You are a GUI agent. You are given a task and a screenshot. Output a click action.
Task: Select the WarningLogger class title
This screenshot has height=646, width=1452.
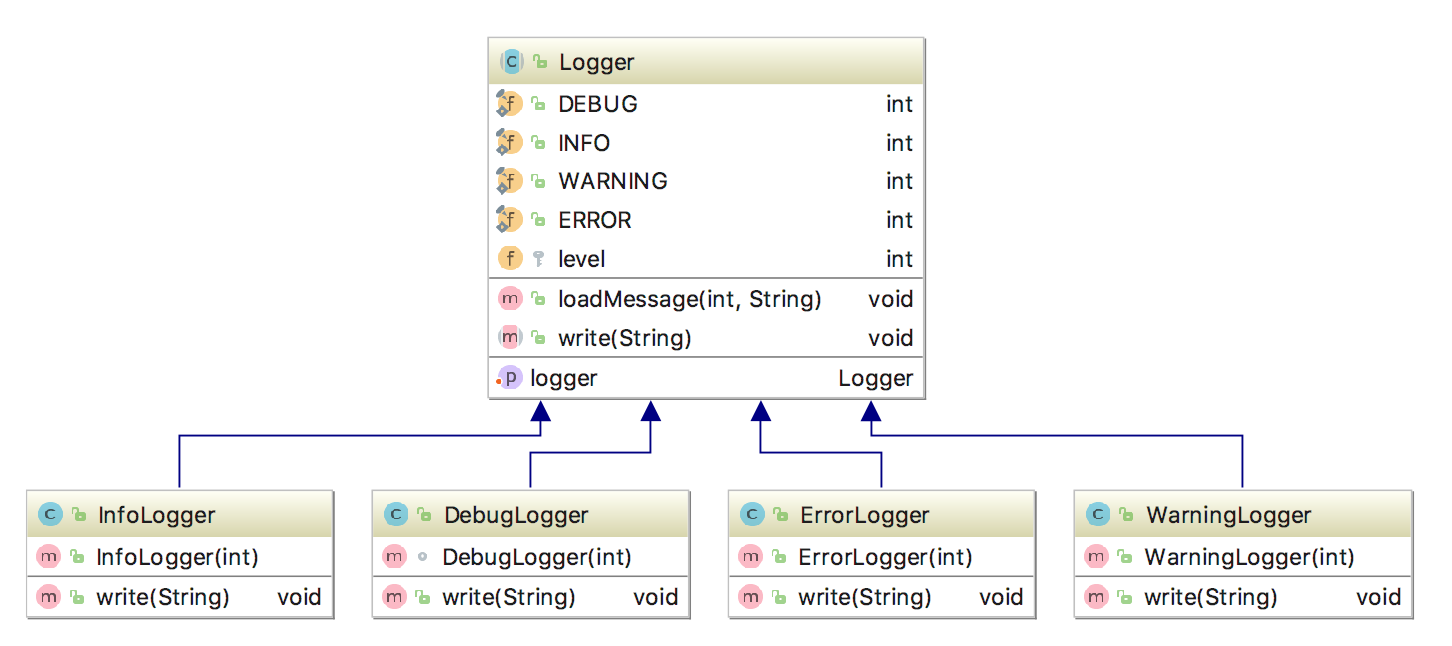coord(1228,516)
